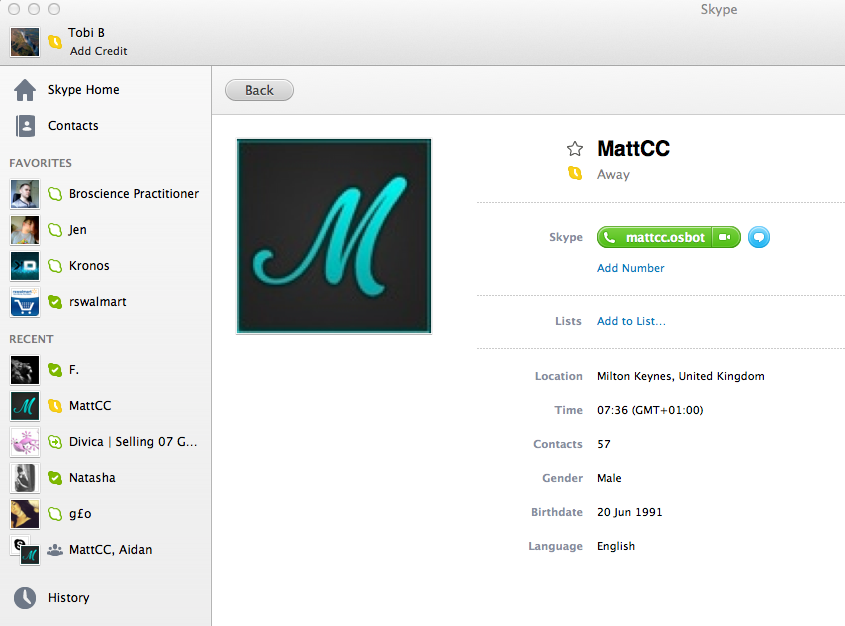845x626 pixels.
Task: Click Natasha's avatar thumbnail
Action: click(x=25, y=478)
